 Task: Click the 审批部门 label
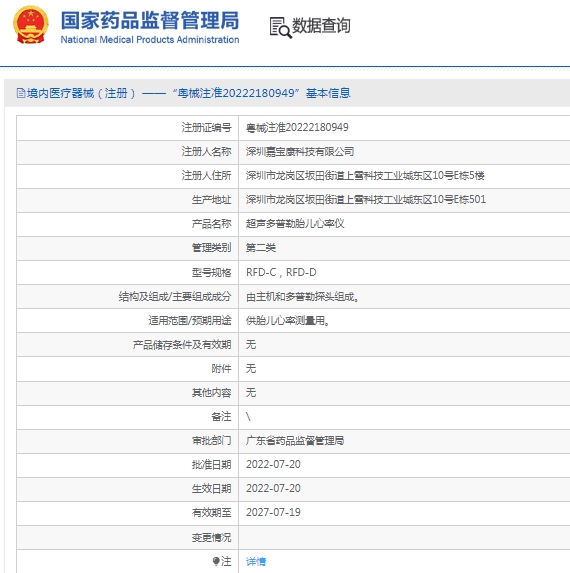(x=212, y=441)
